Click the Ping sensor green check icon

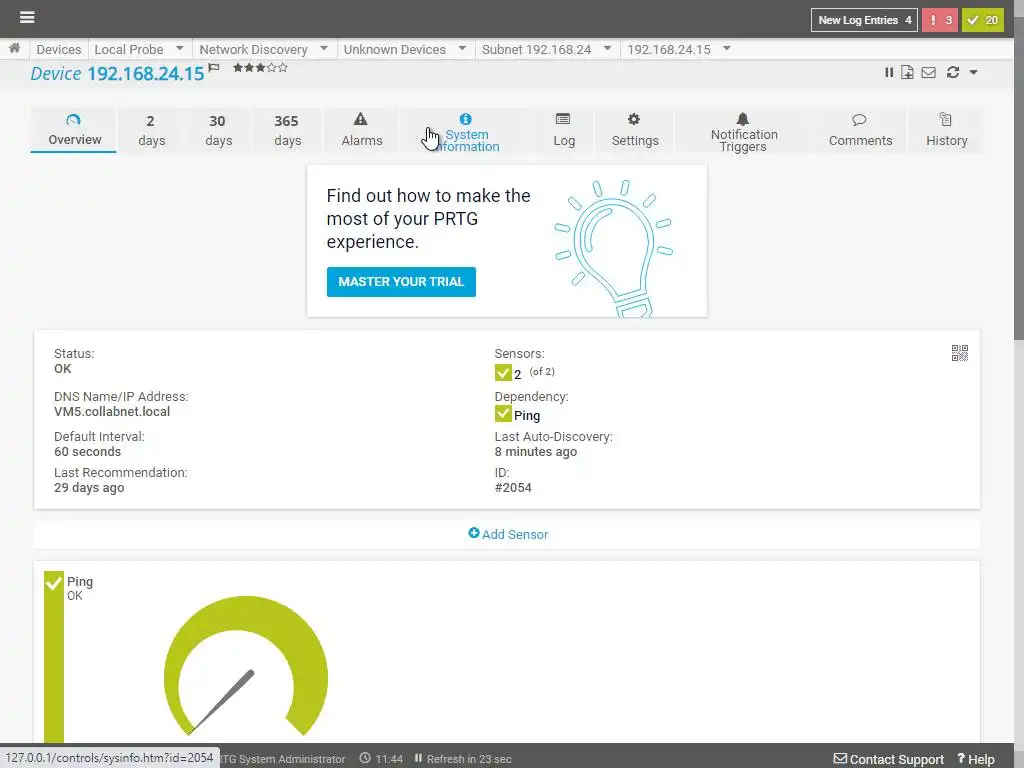coord(54,582)
